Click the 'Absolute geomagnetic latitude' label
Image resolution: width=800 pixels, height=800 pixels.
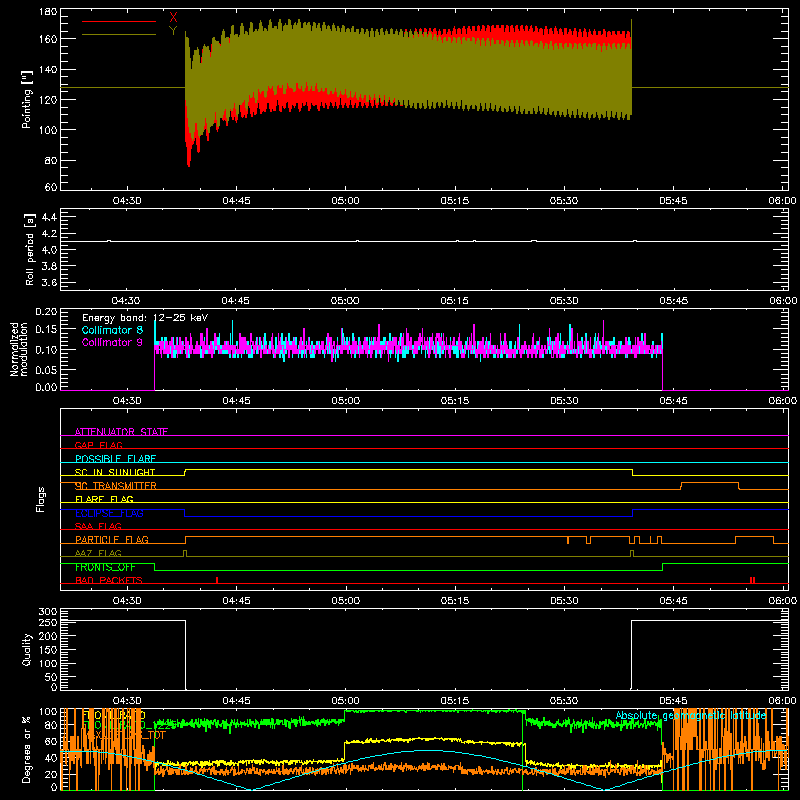click(691, 715)
